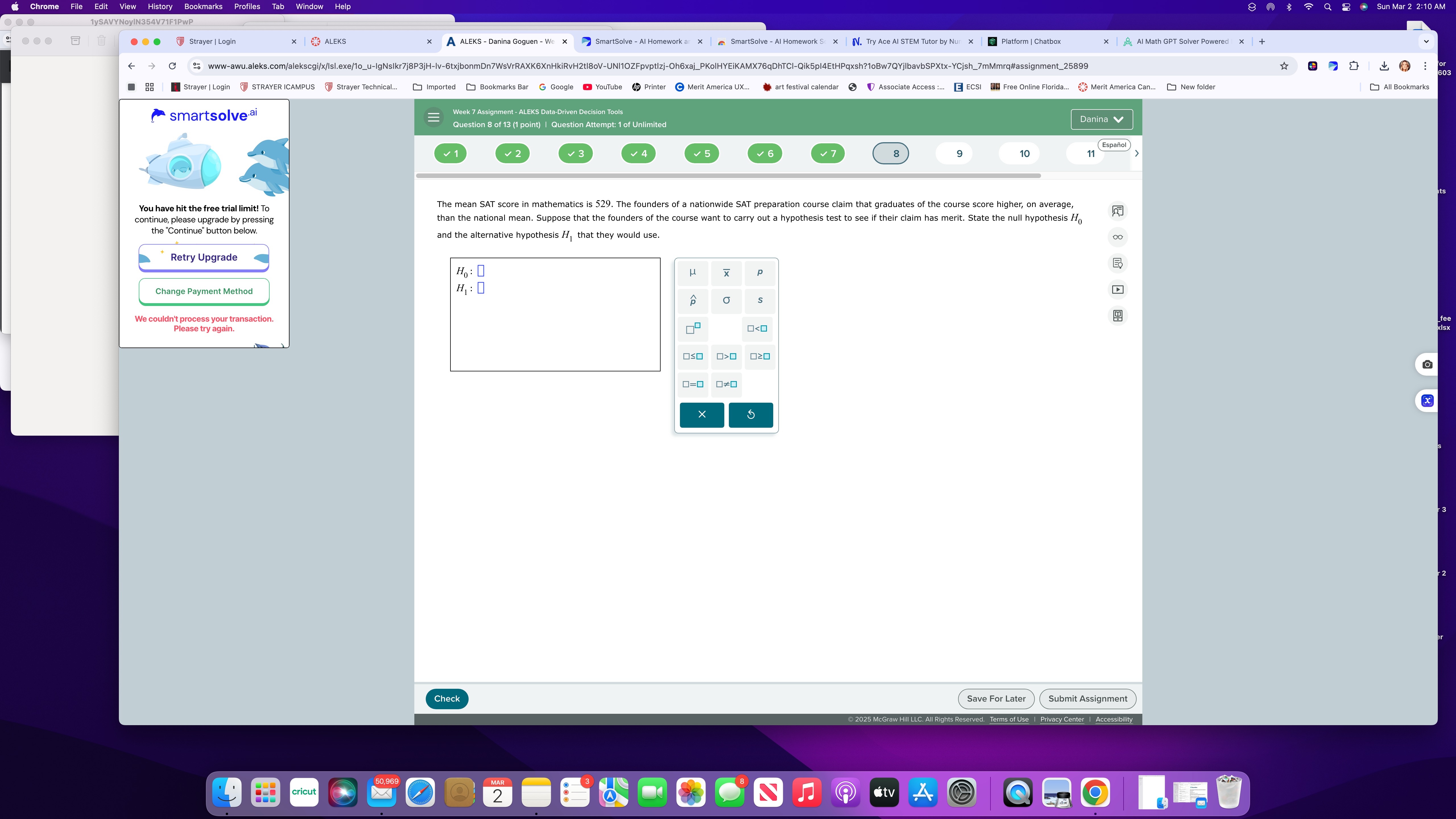The image size is (1456, 819).
Task: Insert the p-hat symbol
Action: point(692,300)
